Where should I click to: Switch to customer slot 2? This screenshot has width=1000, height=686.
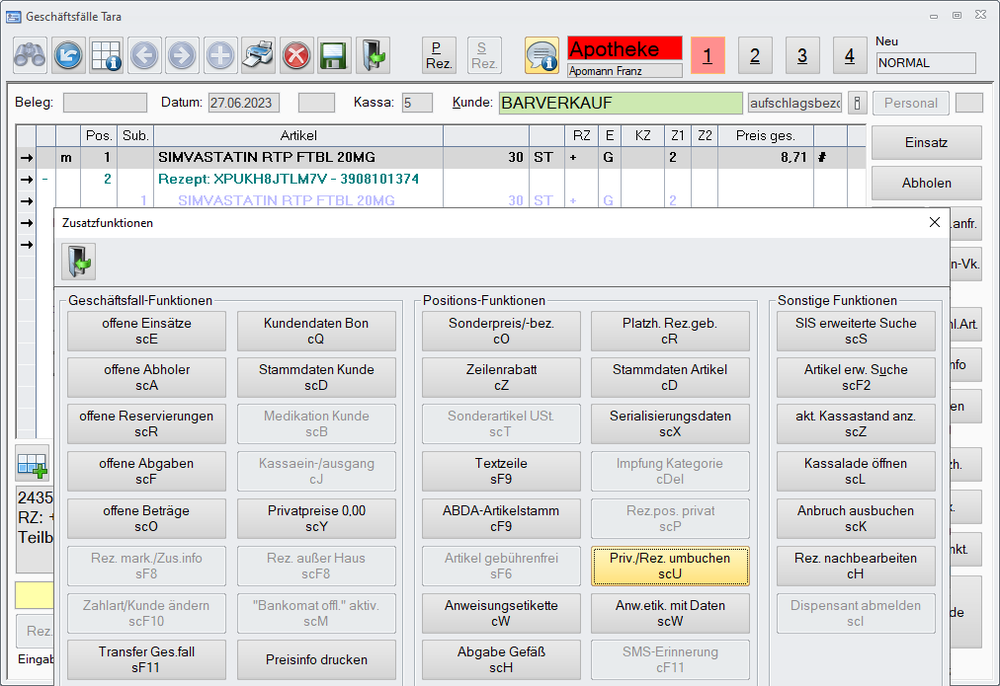click(754, 56)
